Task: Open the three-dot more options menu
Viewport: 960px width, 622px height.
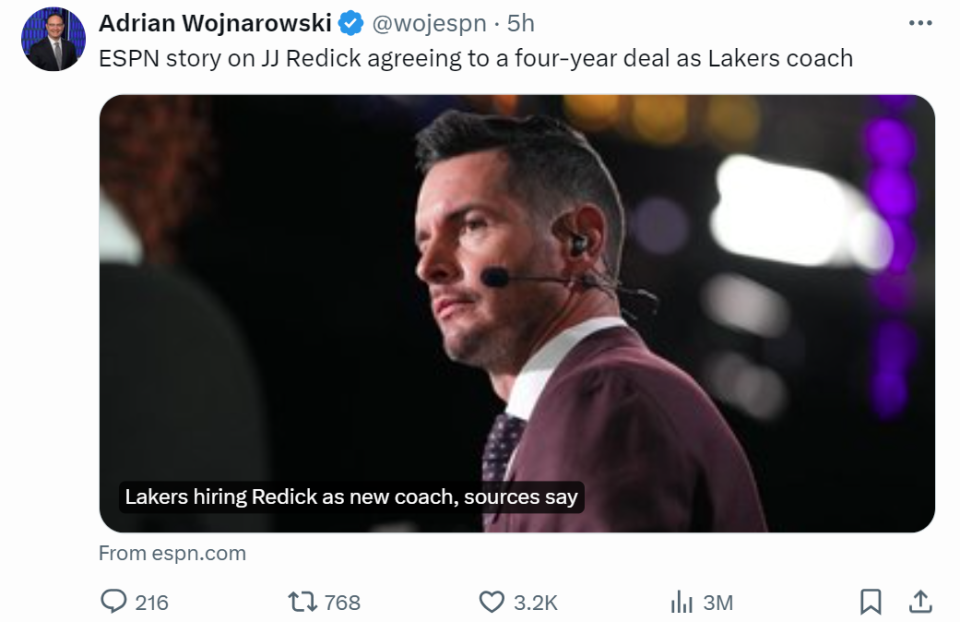Action: coord(920,23)
